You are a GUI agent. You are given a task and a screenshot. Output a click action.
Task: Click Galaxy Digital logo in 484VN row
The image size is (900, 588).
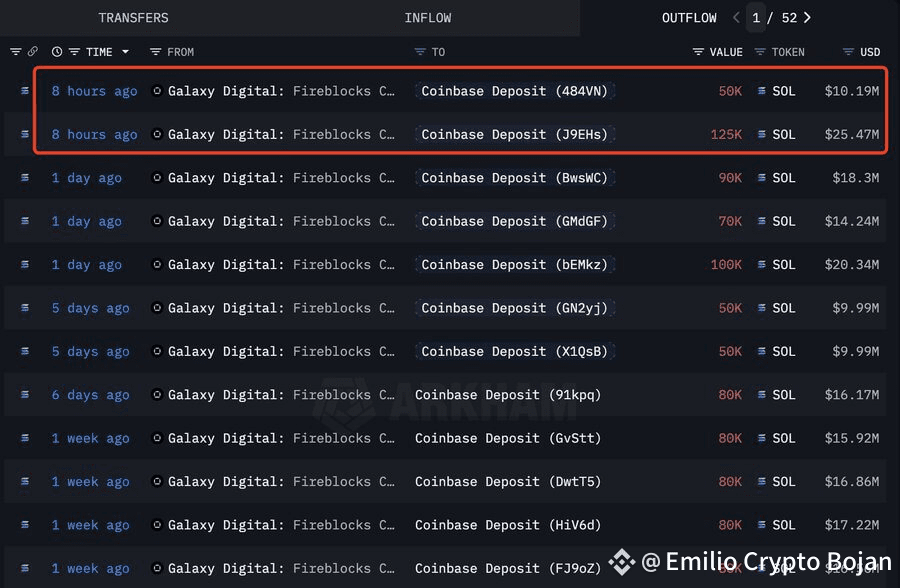coord(157,91)
